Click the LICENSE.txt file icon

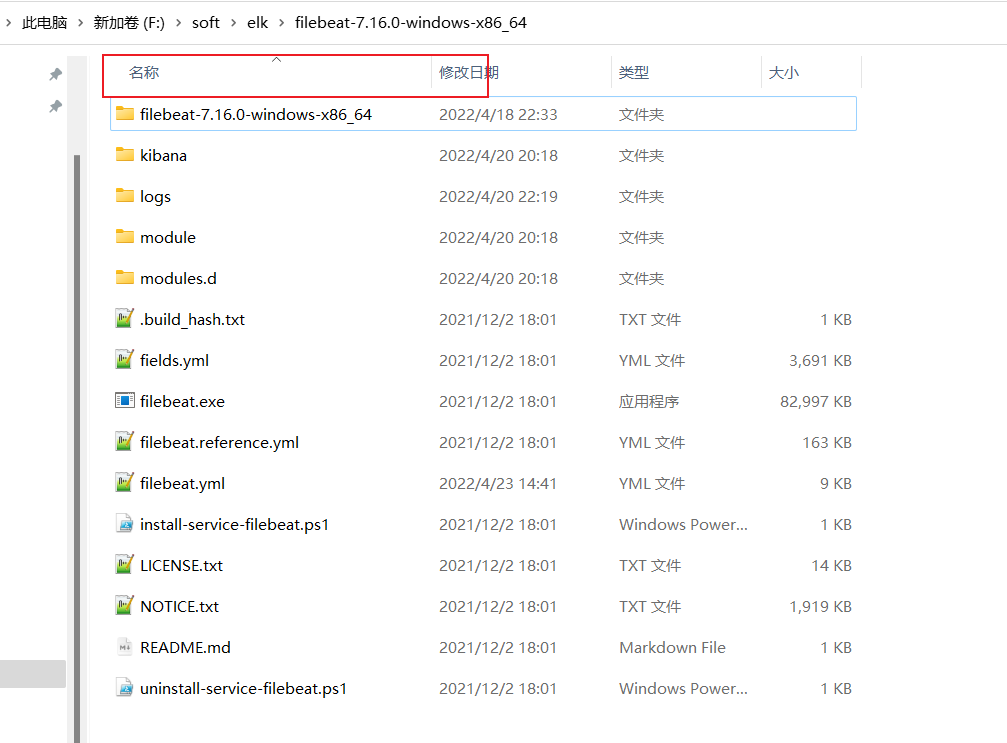click(x=125, y=565)
